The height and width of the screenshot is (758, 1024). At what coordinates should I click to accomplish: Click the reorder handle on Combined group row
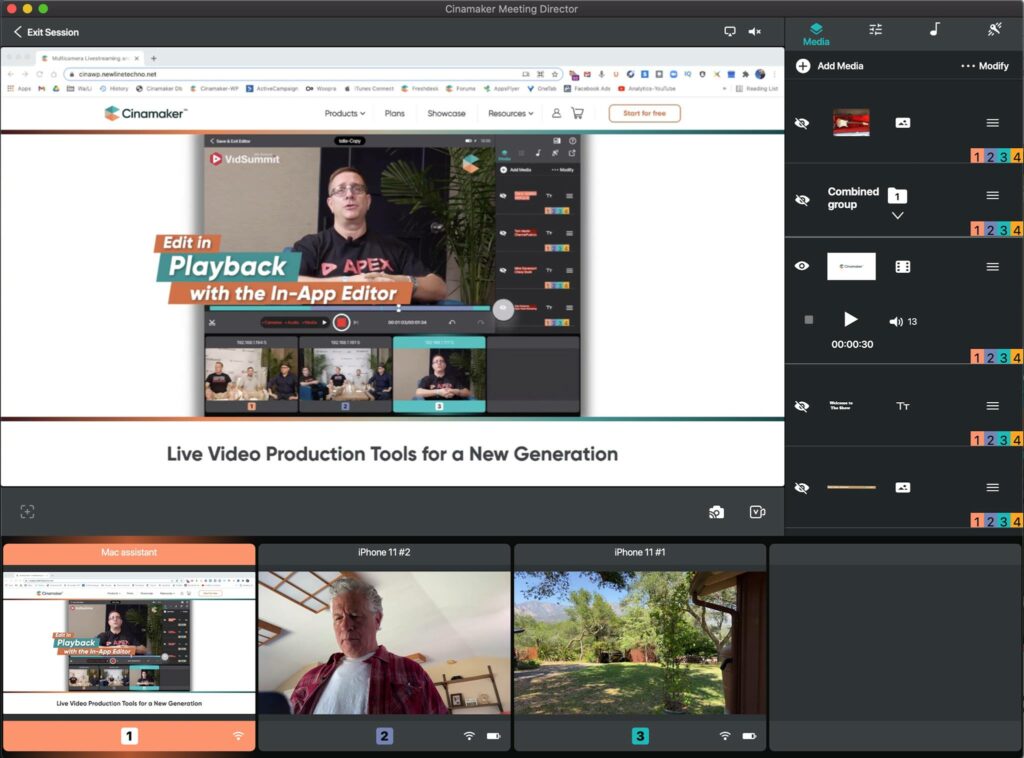coord(993,195)
